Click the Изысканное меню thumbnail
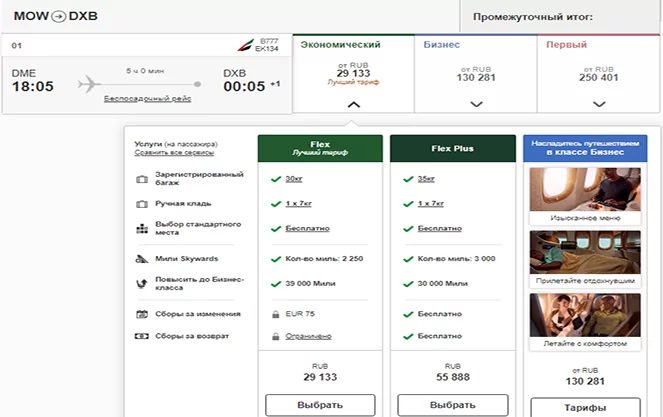The image size is (663, 417). point(585,196)
